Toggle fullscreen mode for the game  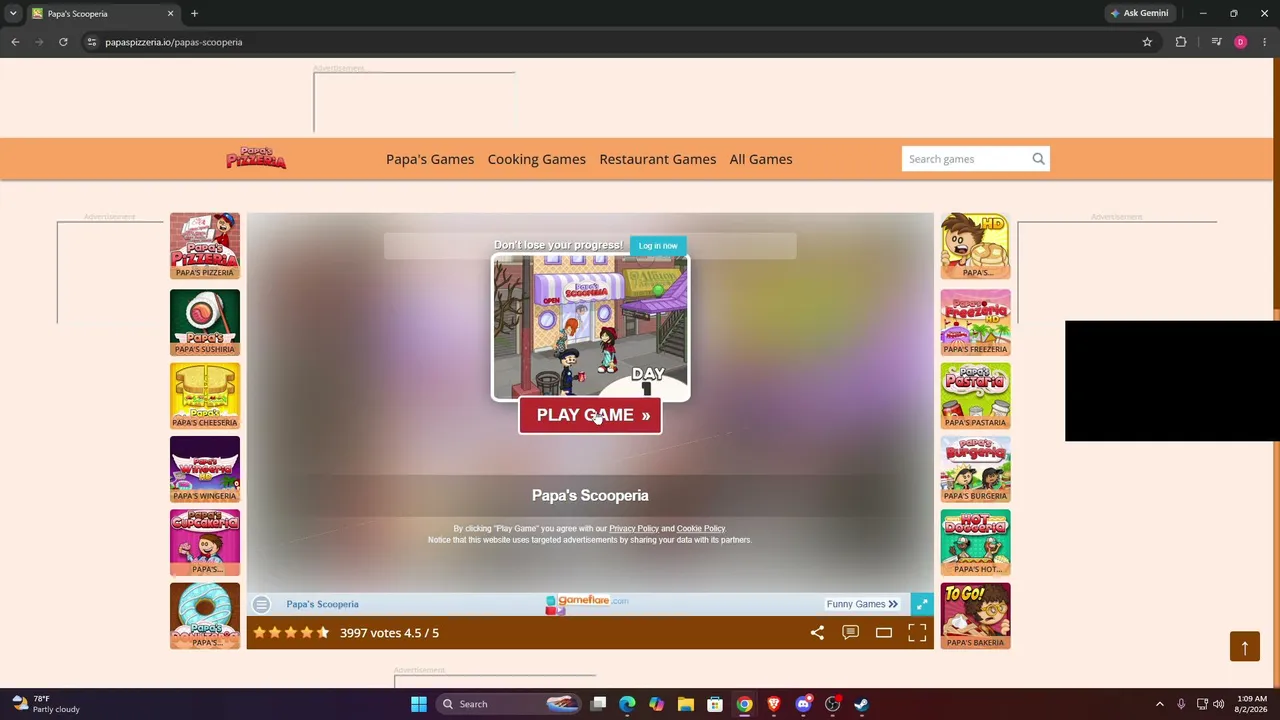pos(917,632)
